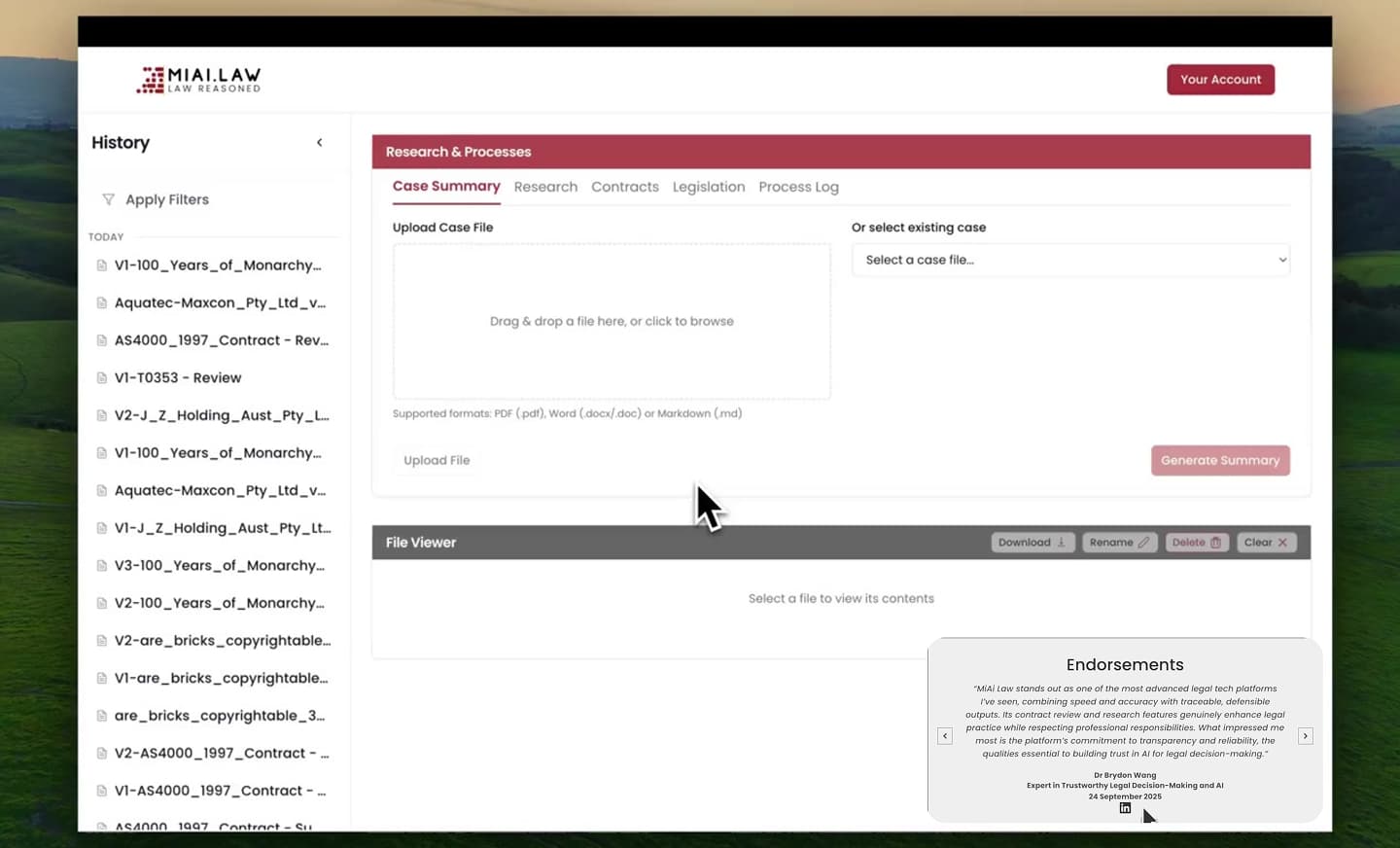Screen dimensions: 1400x848
Task: Click the MiAi.Law logo
Action: 197,79
